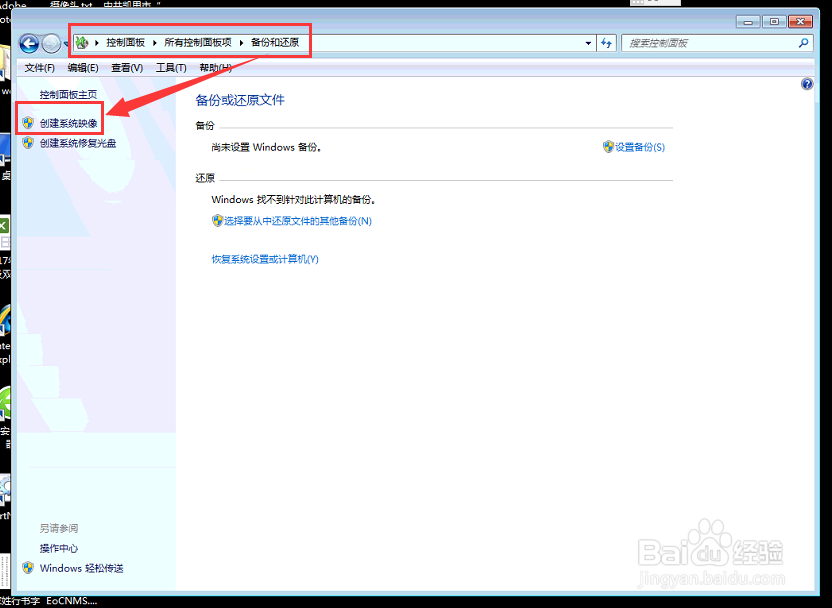Image resolution: width=832 pixels, height=608 pixels.
Task: Open help via blue question mark
Action: click(807, 84)
